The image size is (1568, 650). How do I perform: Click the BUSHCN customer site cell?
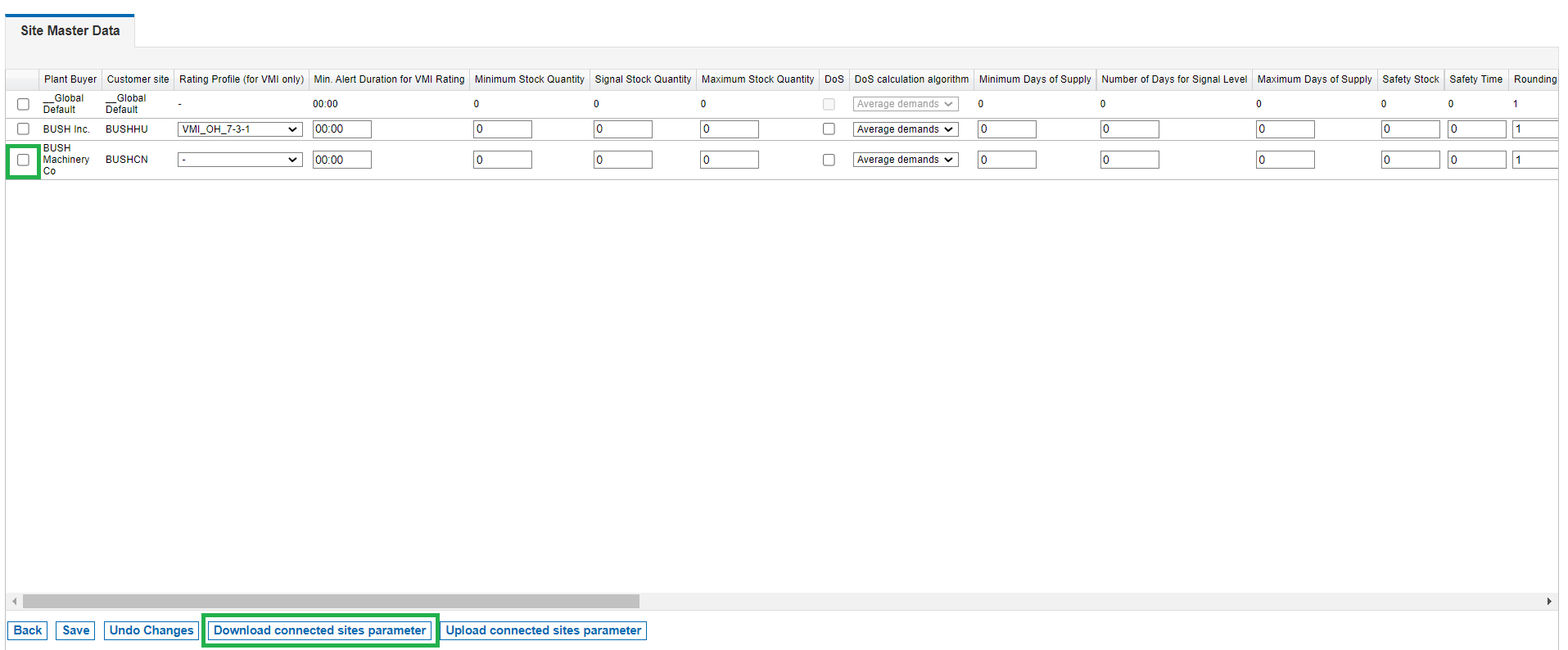[127, 160]
